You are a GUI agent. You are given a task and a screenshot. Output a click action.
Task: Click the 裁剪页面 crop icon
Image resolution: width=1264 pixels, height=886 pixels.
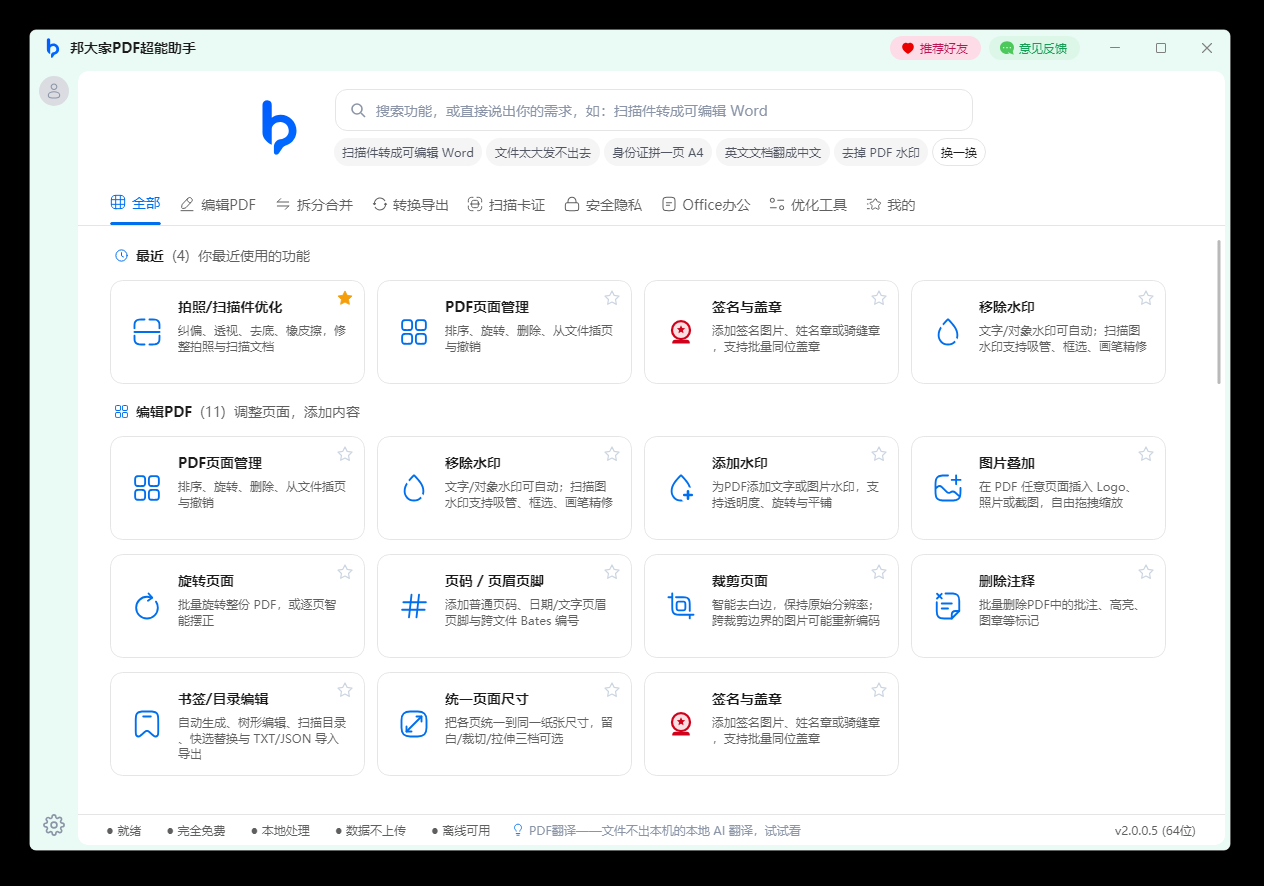[681, 606]
